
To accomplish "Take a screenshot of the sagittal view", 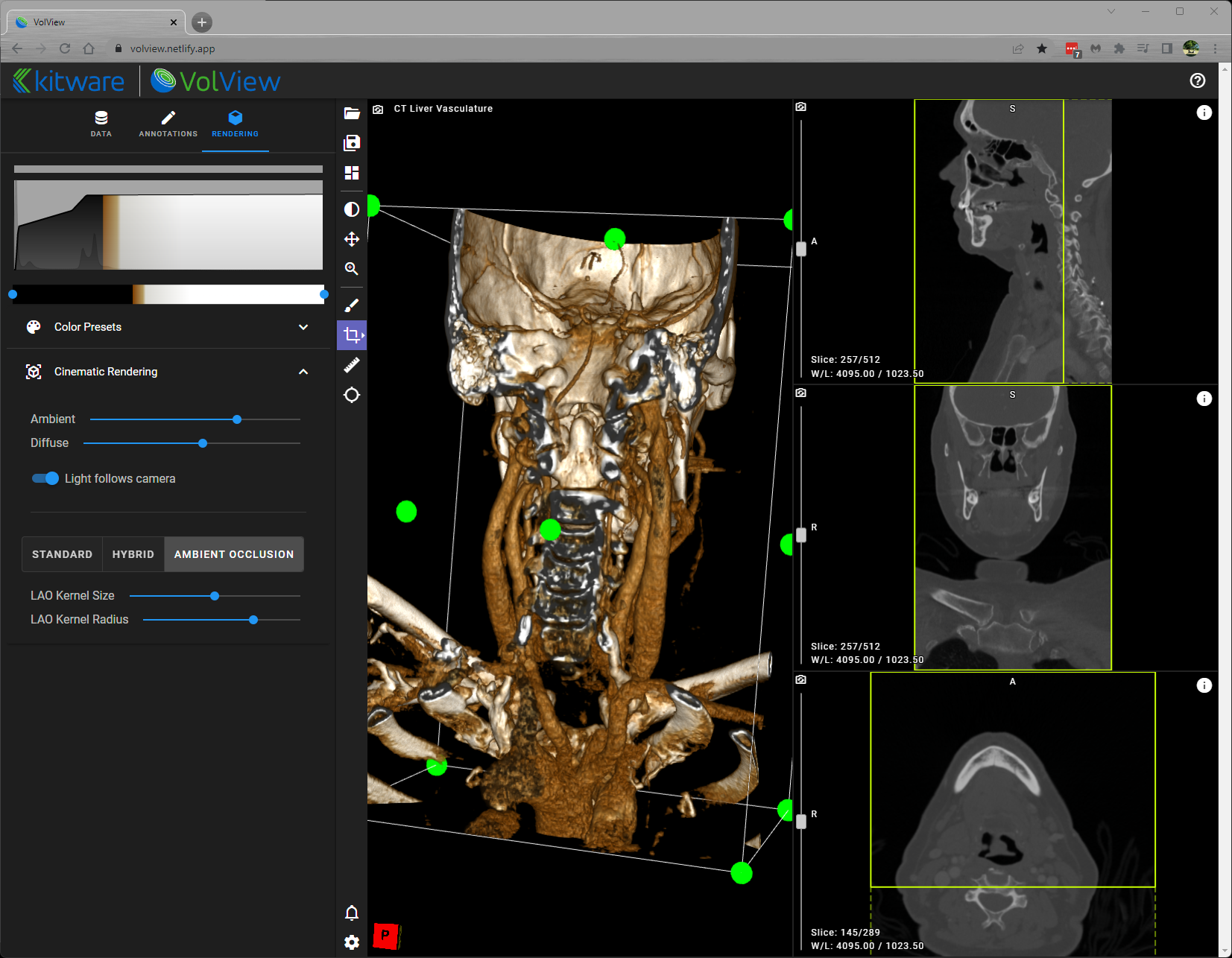I will [800, 107].
